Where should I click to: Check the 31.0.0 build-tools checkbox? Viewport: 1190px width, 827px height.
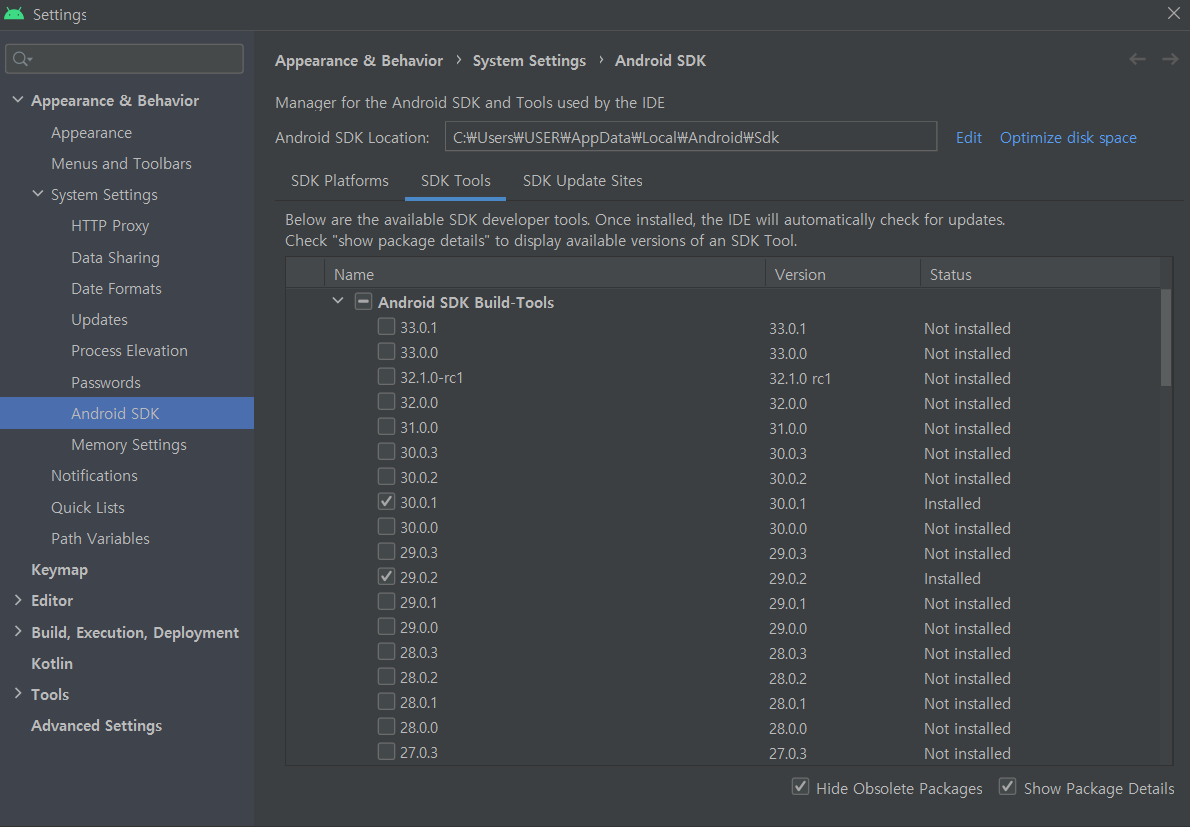[386, 427]
